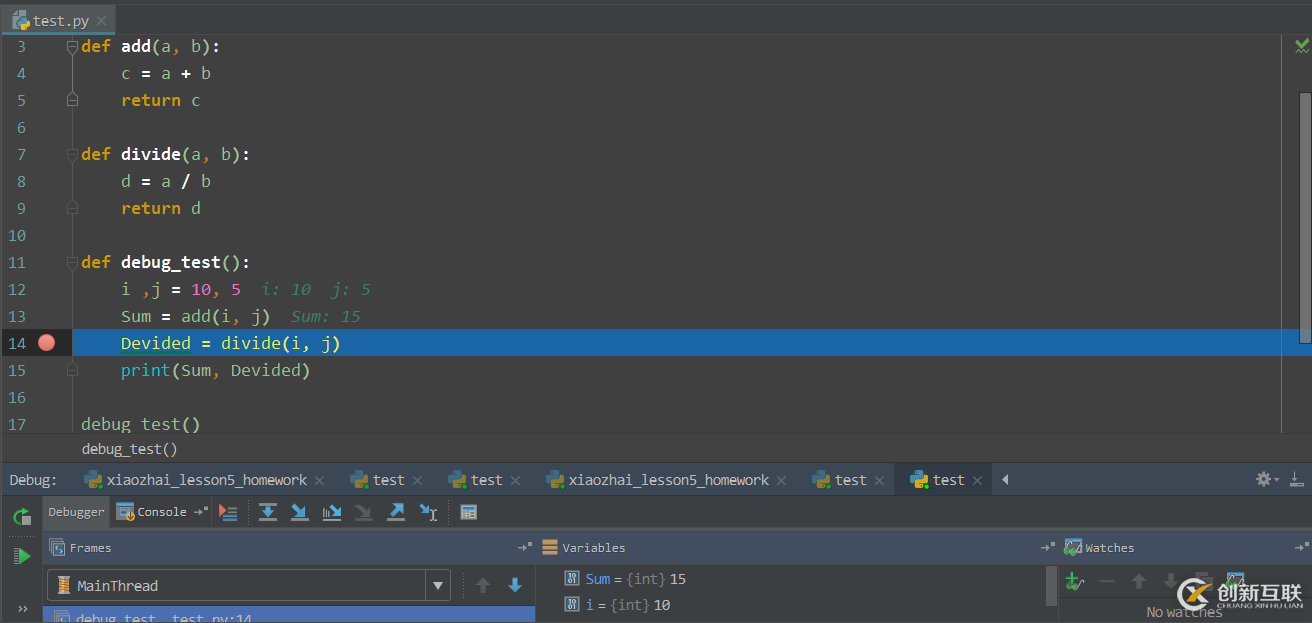Image resolution: width=1312 pixels, height=623 pixels.
Task: Click the Show Execution Point icon
Action: click(228, 512)
